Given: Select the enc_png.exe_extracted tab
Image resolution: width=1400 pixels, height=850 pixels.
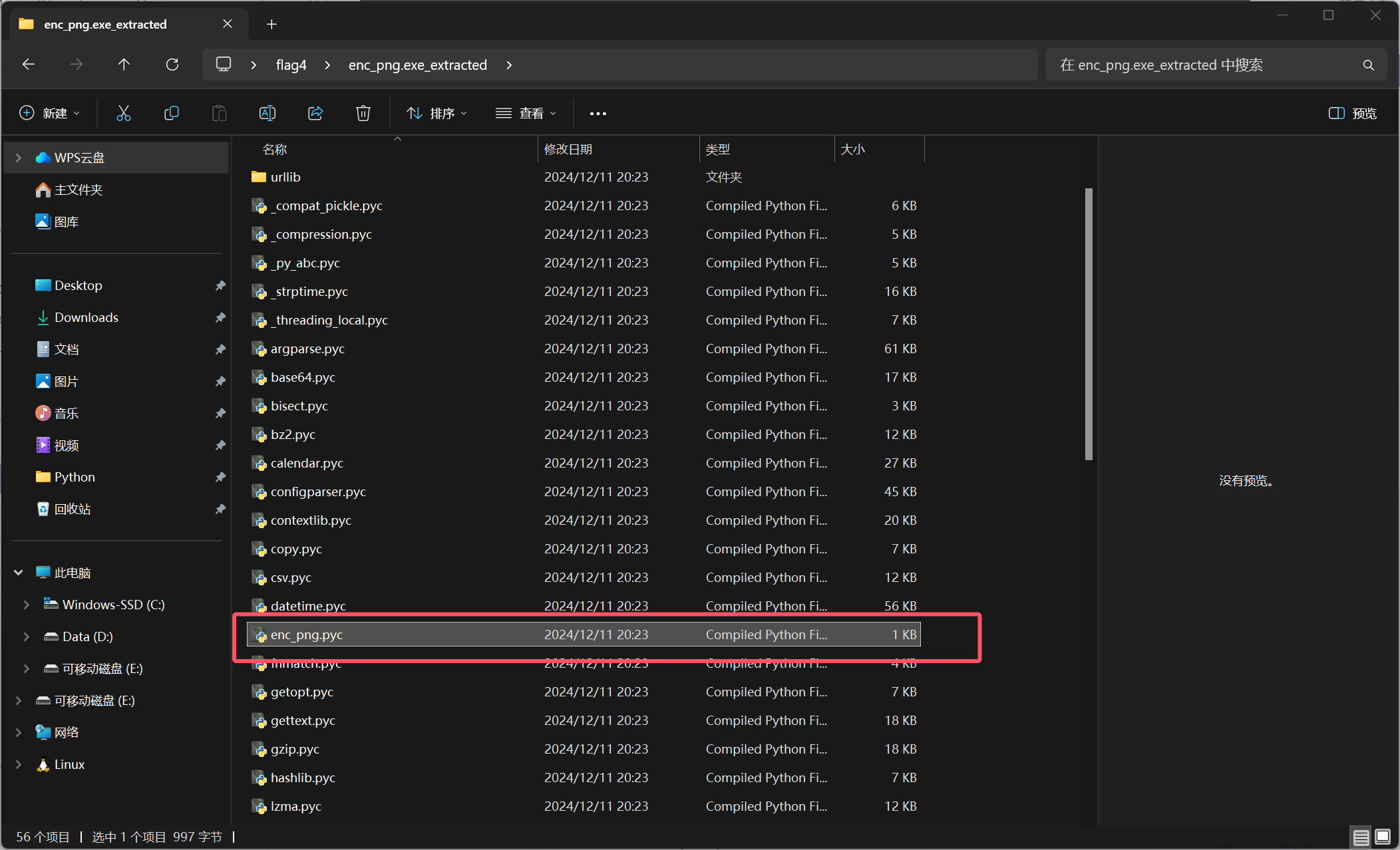Looking at the screenshot, I should click(x=130, y=25).
